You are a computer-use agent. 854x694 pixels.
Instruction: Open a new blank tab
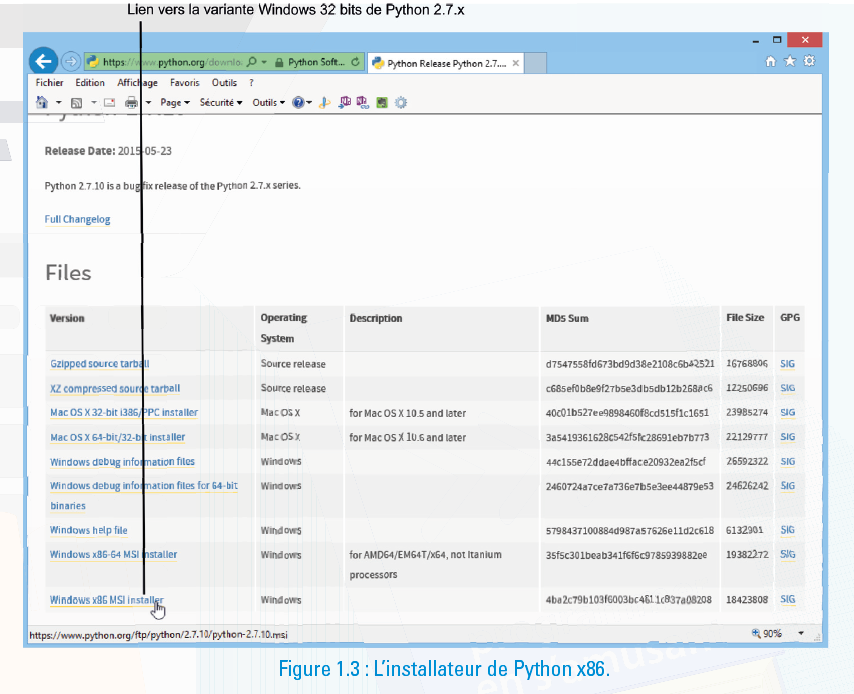(x=536, y=63)
